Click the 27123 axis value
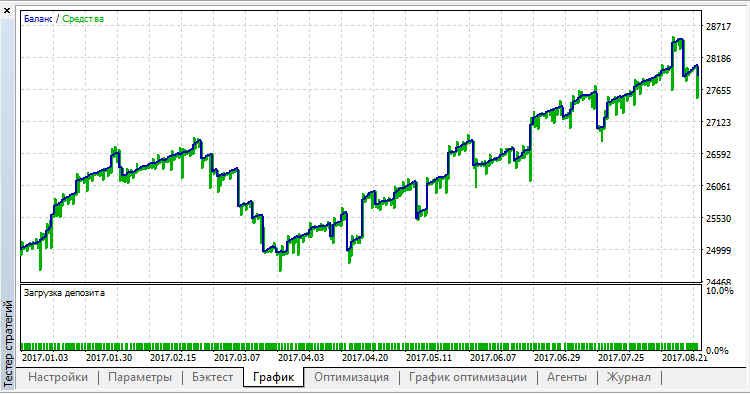The image size is (750, 394). pos(718,122)
